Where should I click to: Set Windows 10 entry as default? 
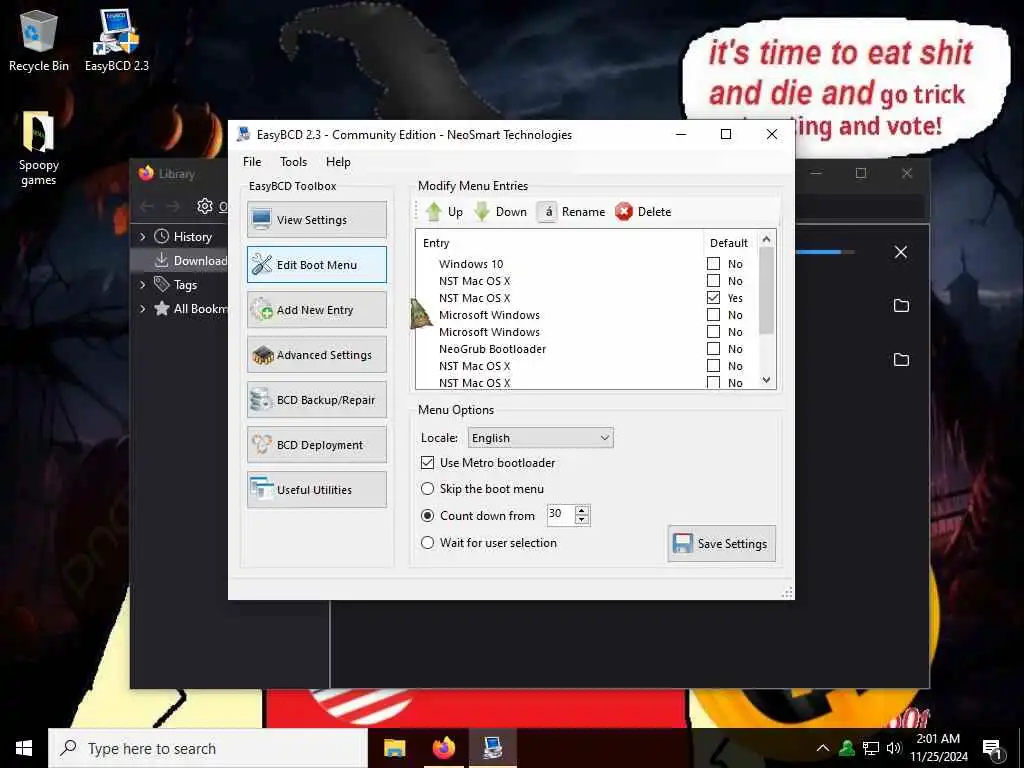click(713, 264)
